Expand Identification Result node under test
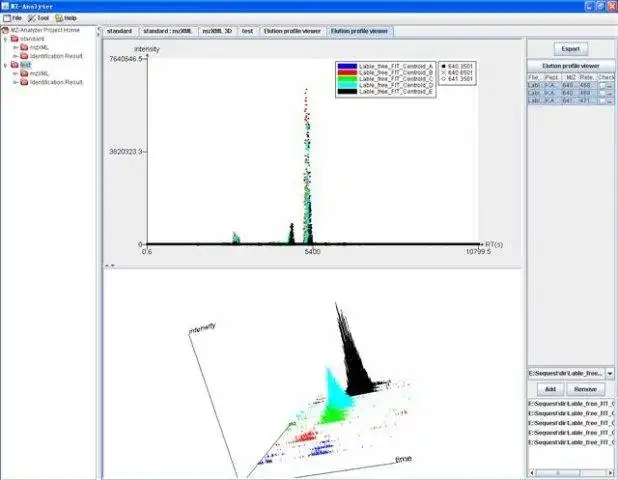Viewport: 618px width, 480px height. pyautogui.click(x=15, y=82)
